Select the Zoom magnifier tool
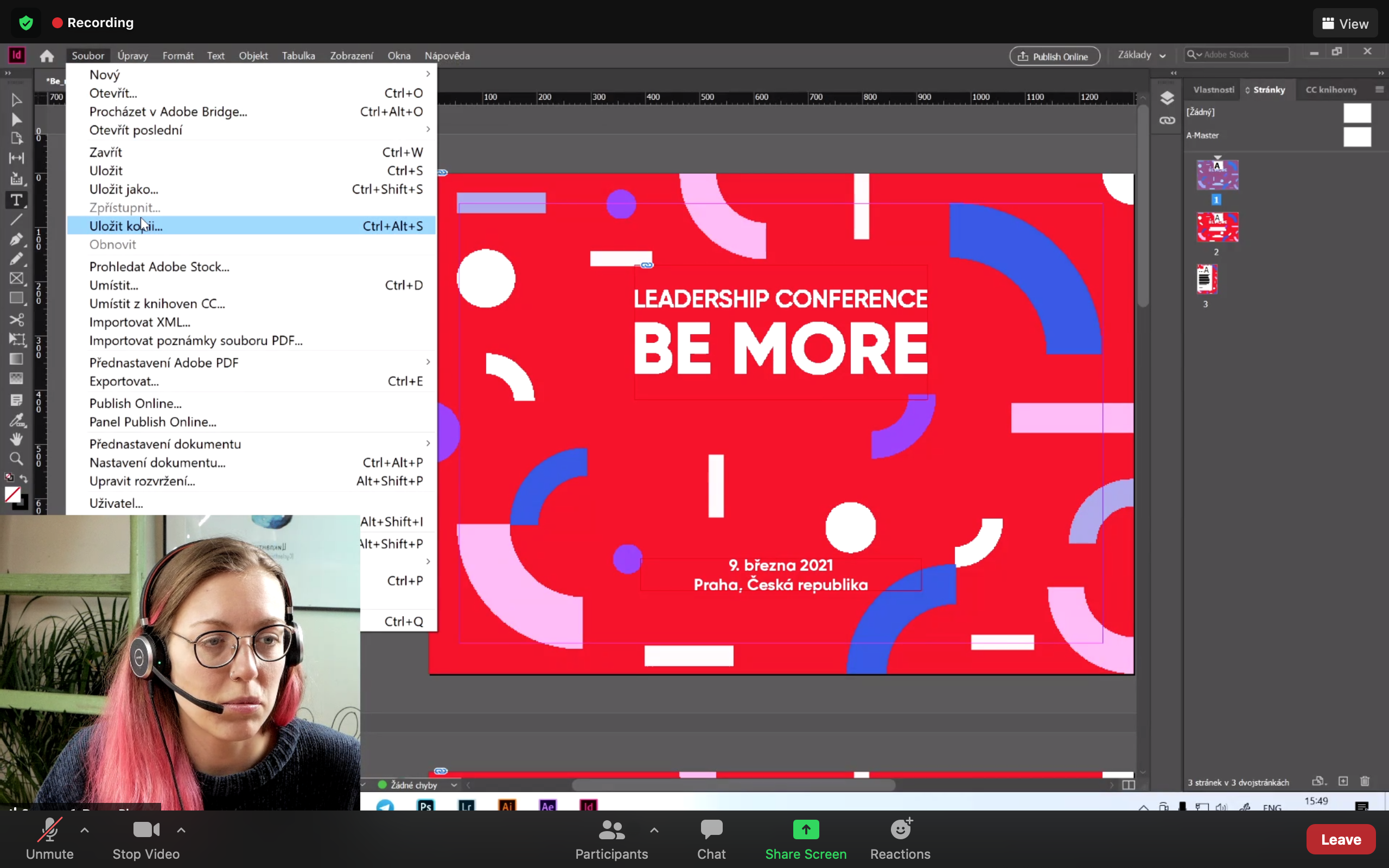 click(x=16, y=459)
